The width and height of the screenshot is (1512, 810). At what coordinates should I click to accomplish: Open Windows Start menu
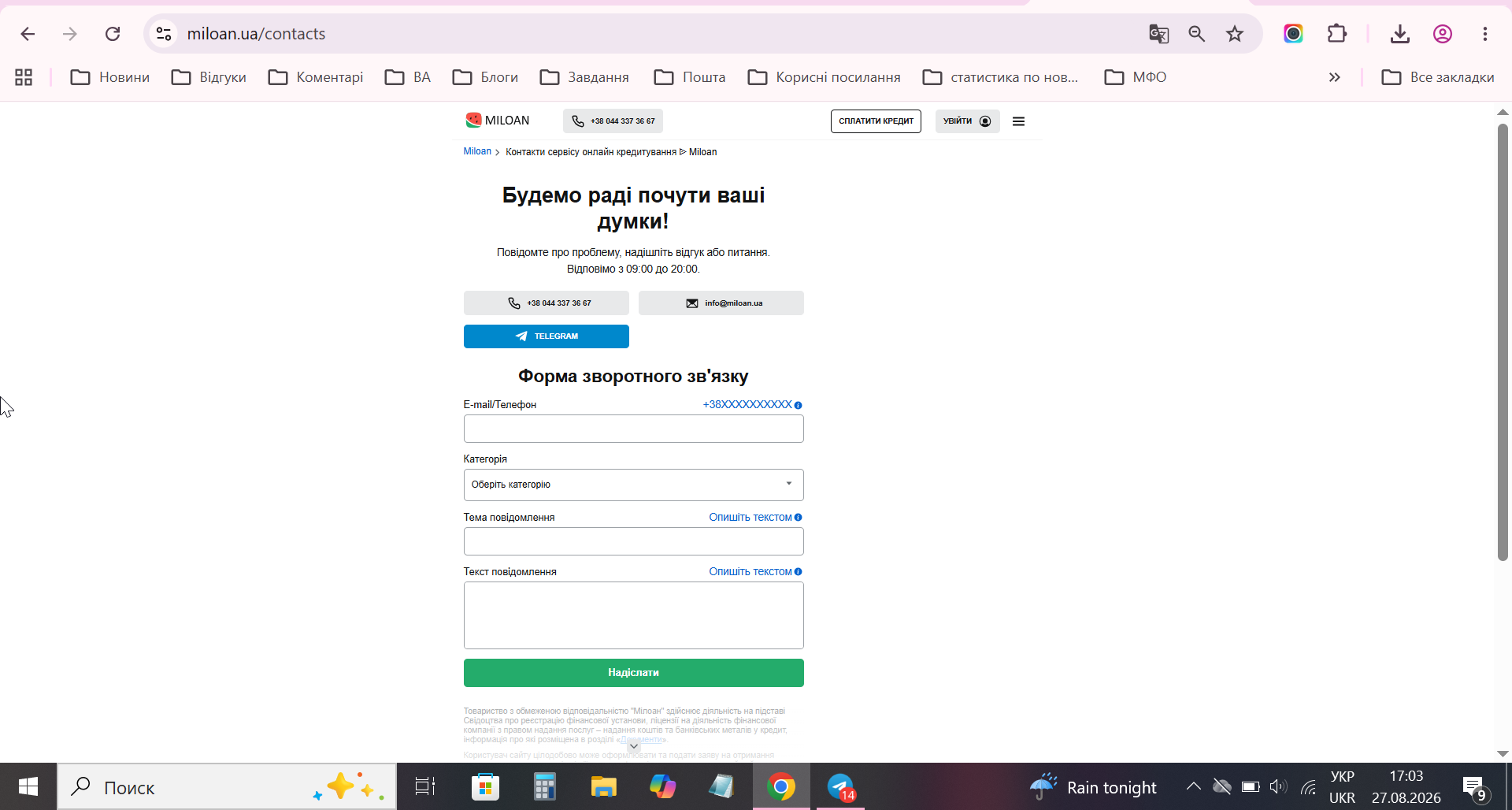pyautogui.click(x=28, y=786)
